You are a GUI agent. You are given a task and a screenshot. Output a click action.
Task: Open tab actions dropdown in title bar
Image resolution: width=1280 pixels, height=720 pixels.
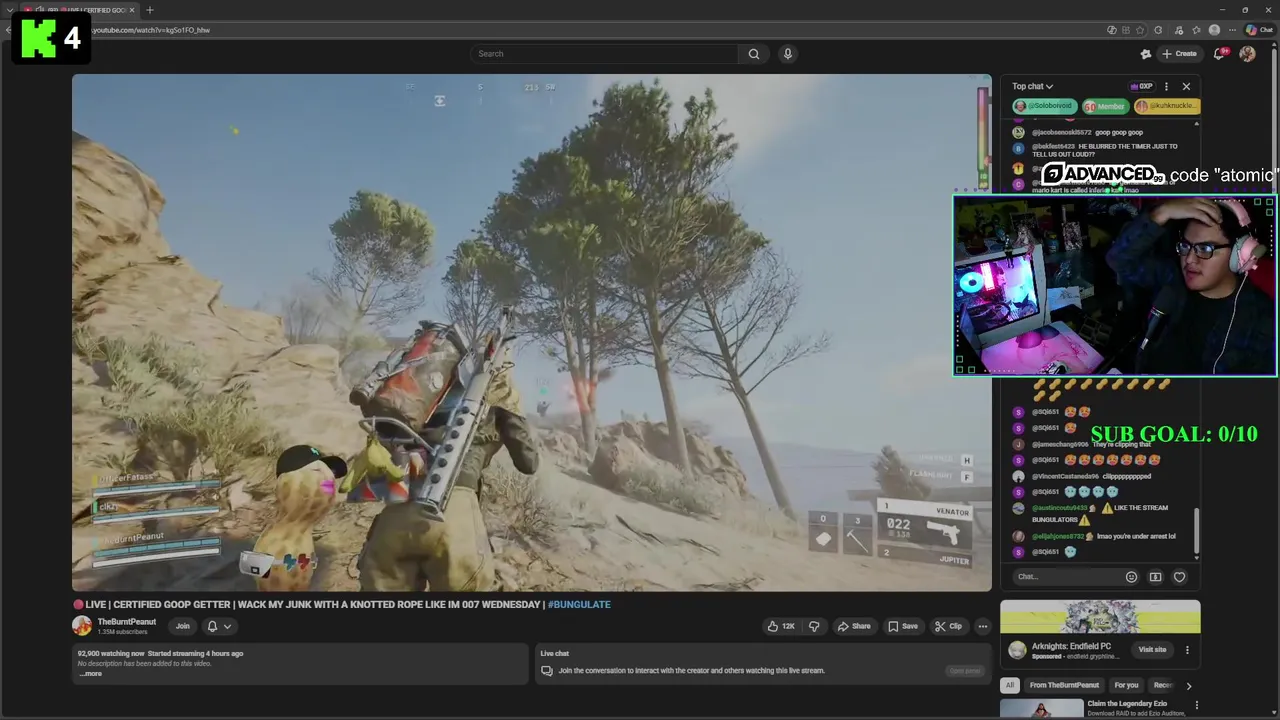[x=9, y=10]
